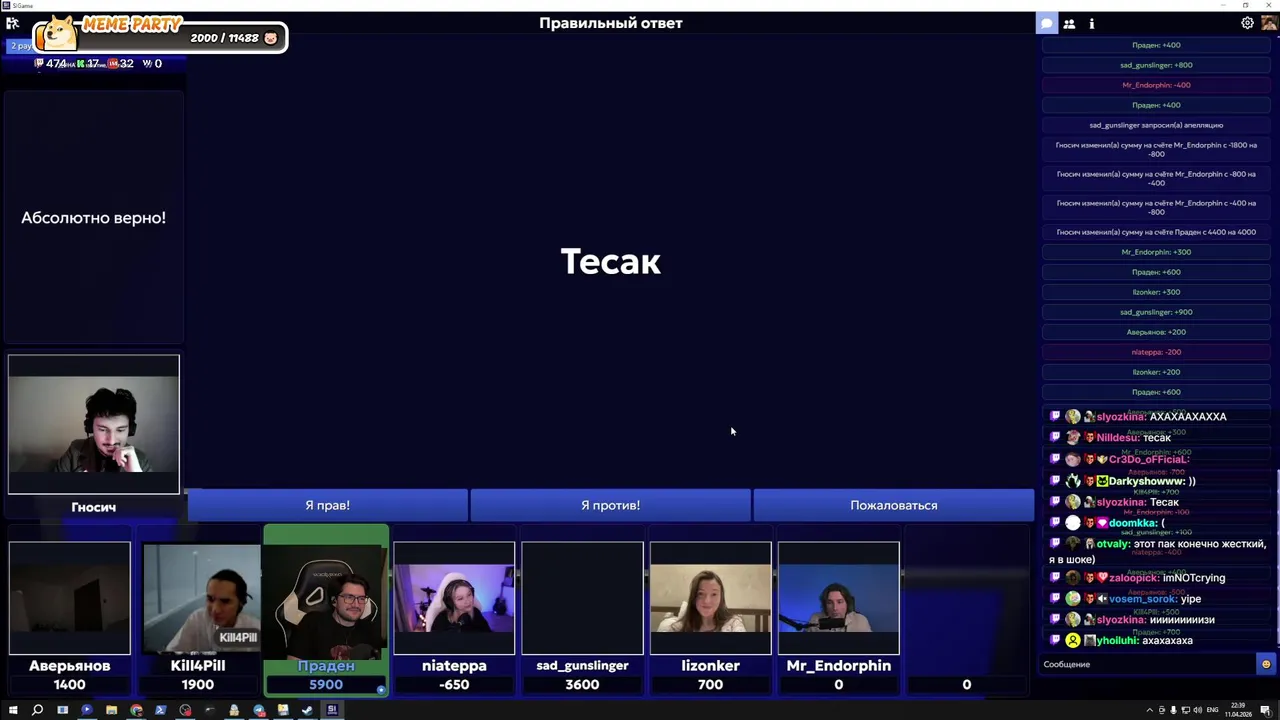Click log entry "sad_gunslinger запросил(а) апелляцию"
Screen dimensions: 1280x720
click(x=1156, y=125)
